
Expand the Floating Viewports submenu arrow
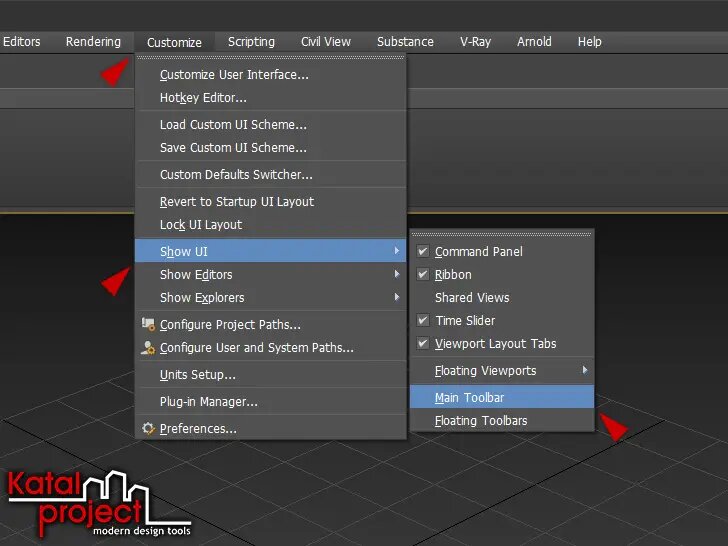pos(585,370)
